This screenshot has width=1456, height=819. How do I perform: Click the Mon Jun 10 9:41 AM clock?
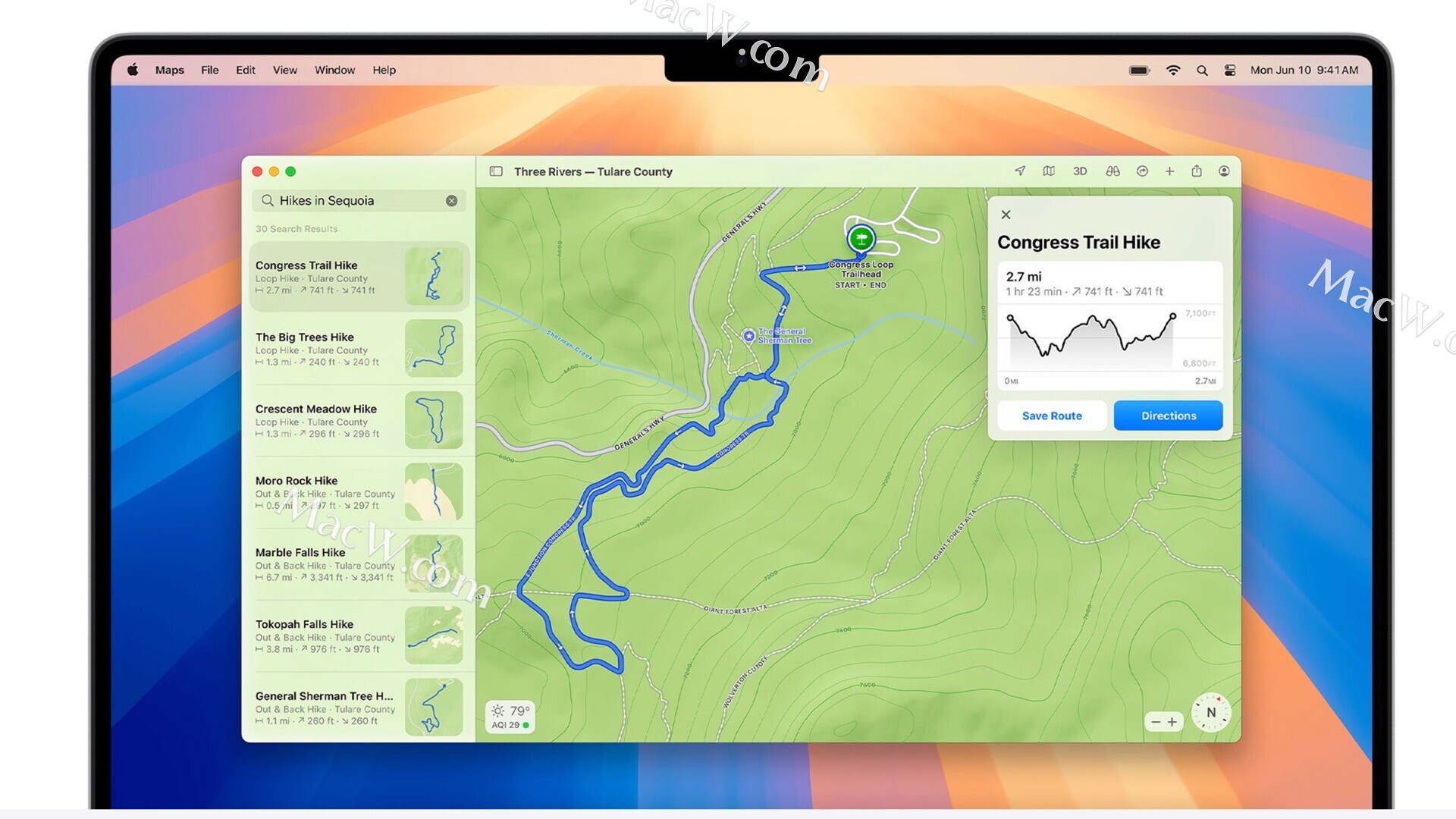(x=1304, y=70)
